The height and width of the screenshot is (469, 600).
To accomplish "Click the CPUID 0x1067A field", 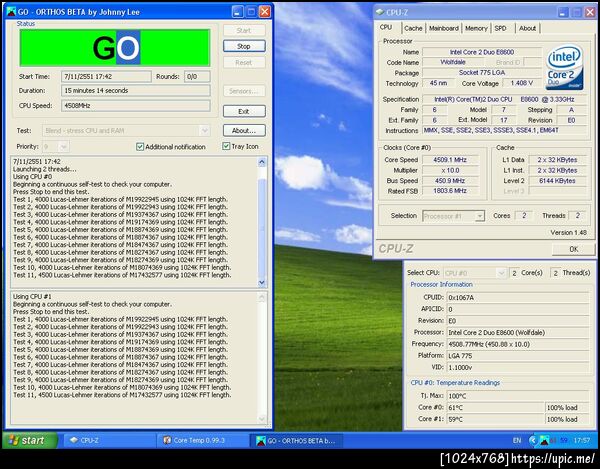I will tap(518, 297).
